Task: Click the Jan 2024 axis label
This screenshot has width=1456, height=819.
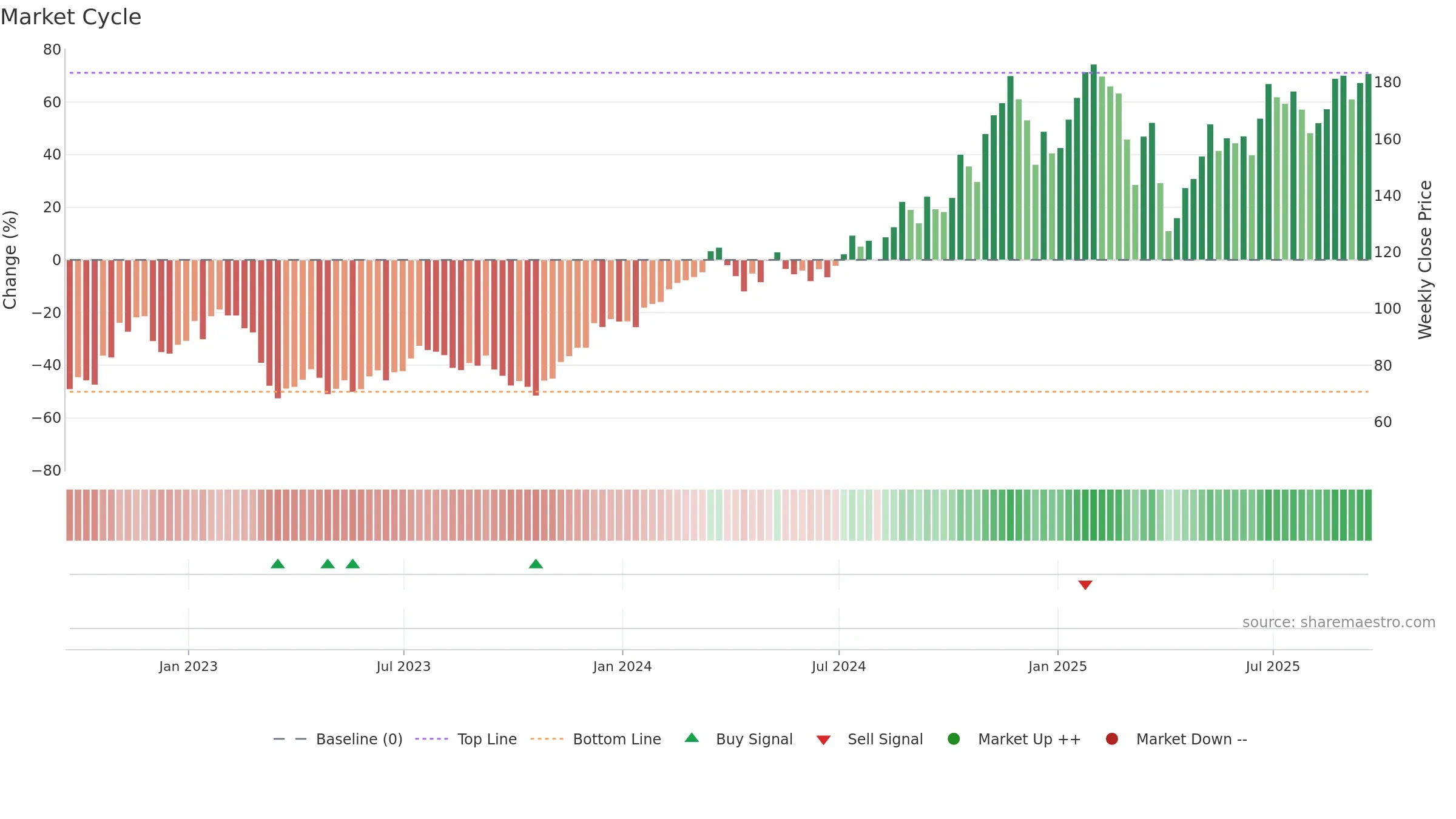Action: point(622,666)
